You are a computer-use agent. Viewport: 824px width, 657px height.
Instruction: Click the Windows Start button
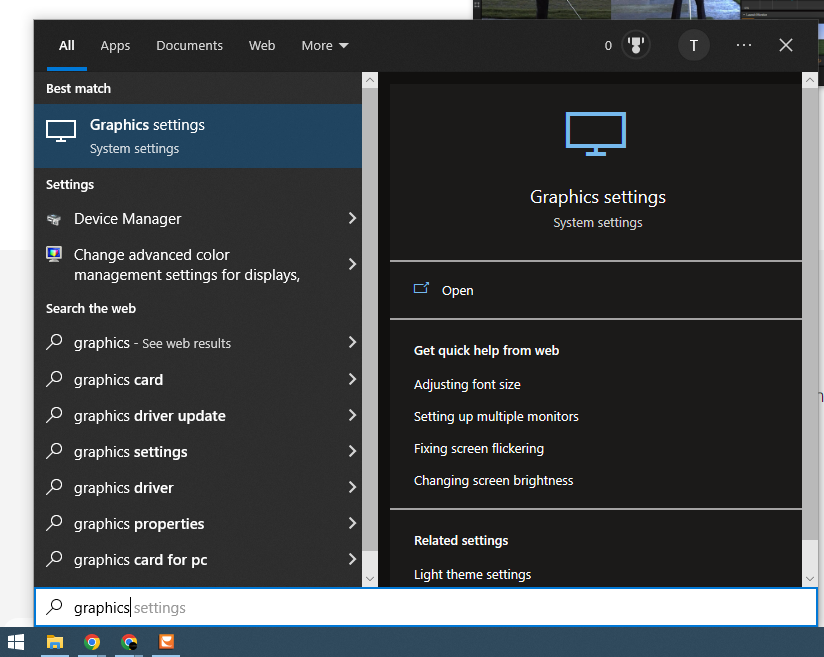pyautogui.click(x=16, y=642)
